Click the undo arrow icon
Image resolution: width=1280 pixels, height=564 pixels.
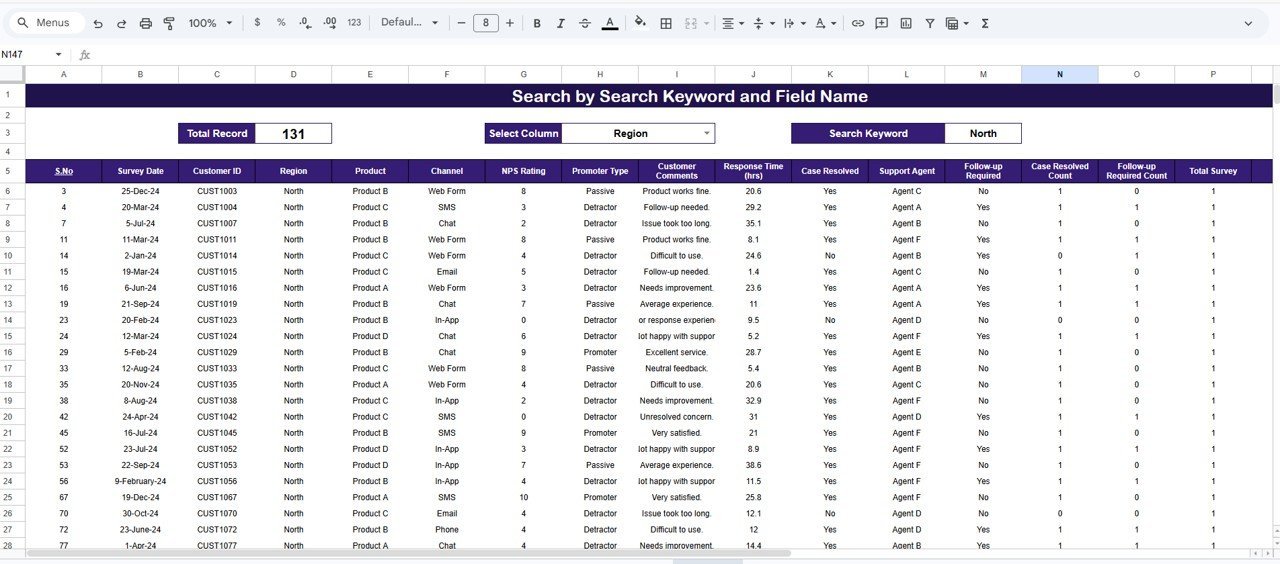[x=97, y=23]
